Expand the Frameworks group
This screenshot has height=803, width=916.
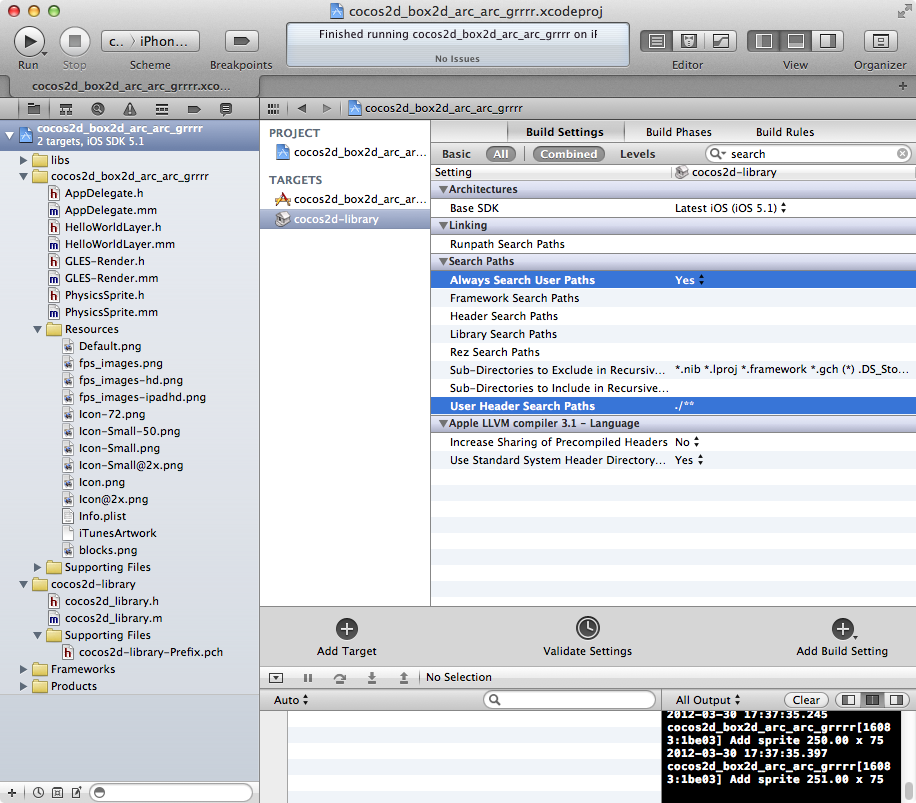tap(23, 669)
